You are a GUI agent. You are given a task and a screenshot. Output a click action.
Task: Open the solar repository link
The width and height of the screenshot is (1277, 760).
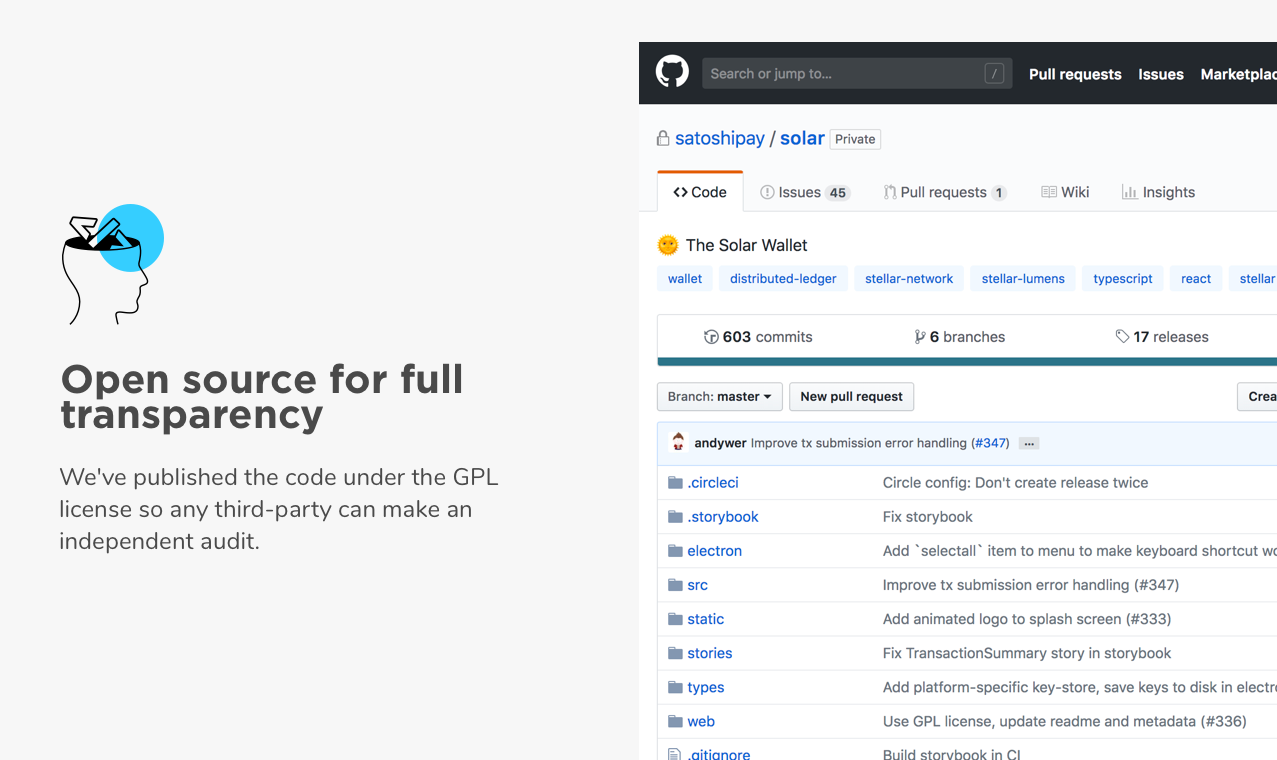(x=802, y=138)
